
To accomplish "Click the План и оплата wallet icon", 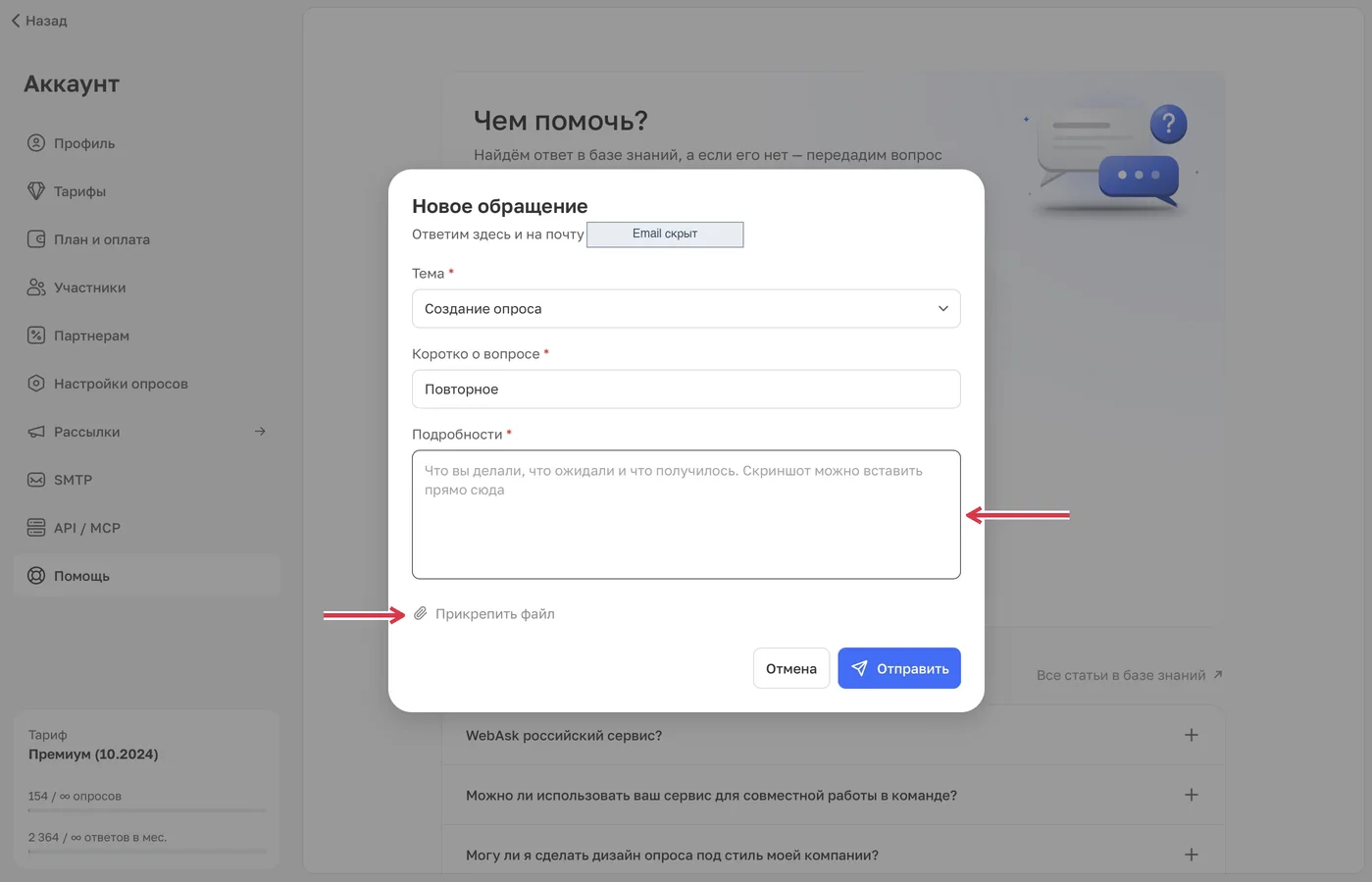I will [36, 239].
